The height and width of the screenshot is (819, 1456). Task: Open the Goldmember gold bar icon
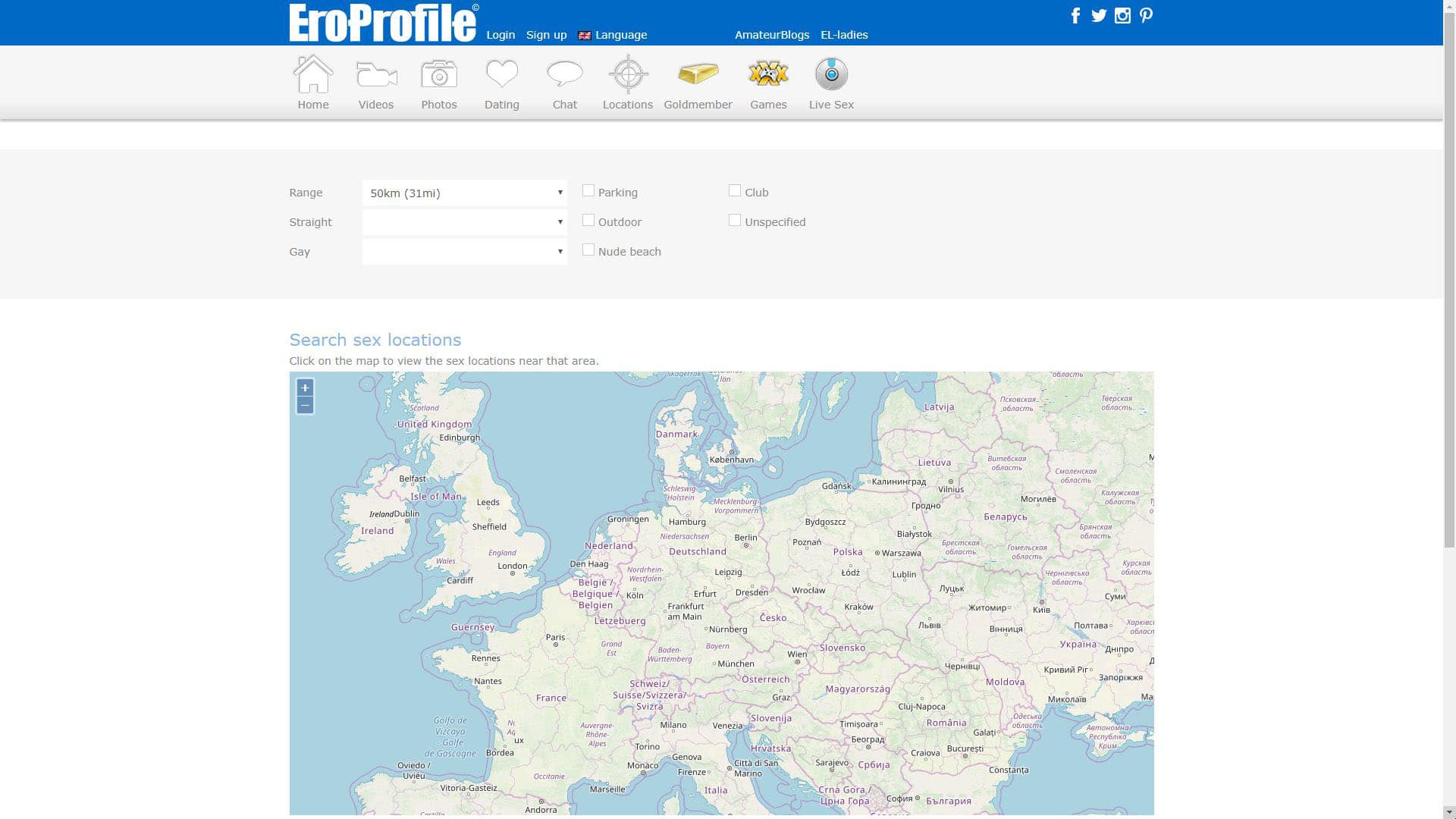698,74
